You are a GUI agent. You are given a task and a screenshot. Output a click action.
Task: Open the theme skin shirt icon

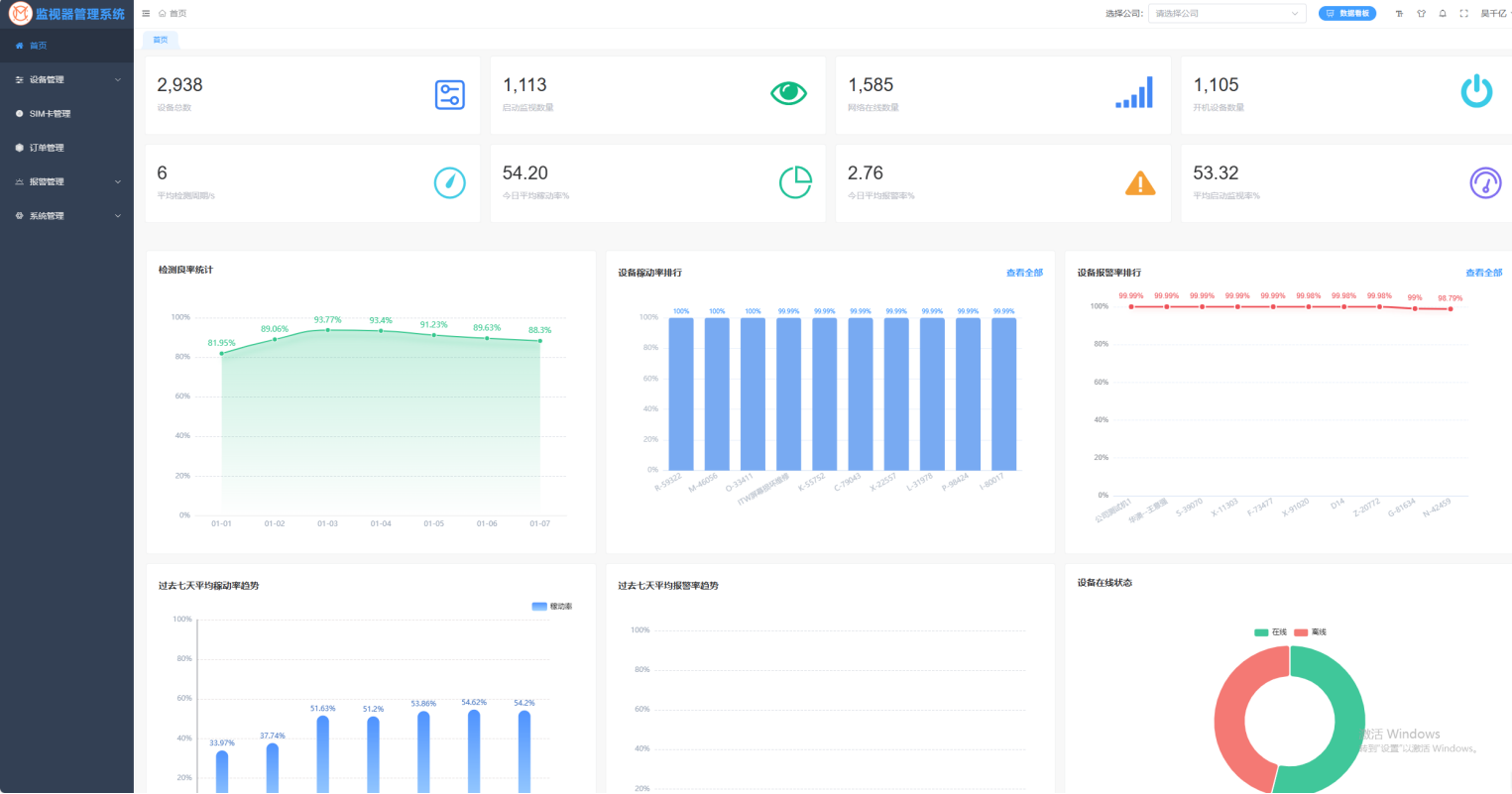pos(1421,14)
